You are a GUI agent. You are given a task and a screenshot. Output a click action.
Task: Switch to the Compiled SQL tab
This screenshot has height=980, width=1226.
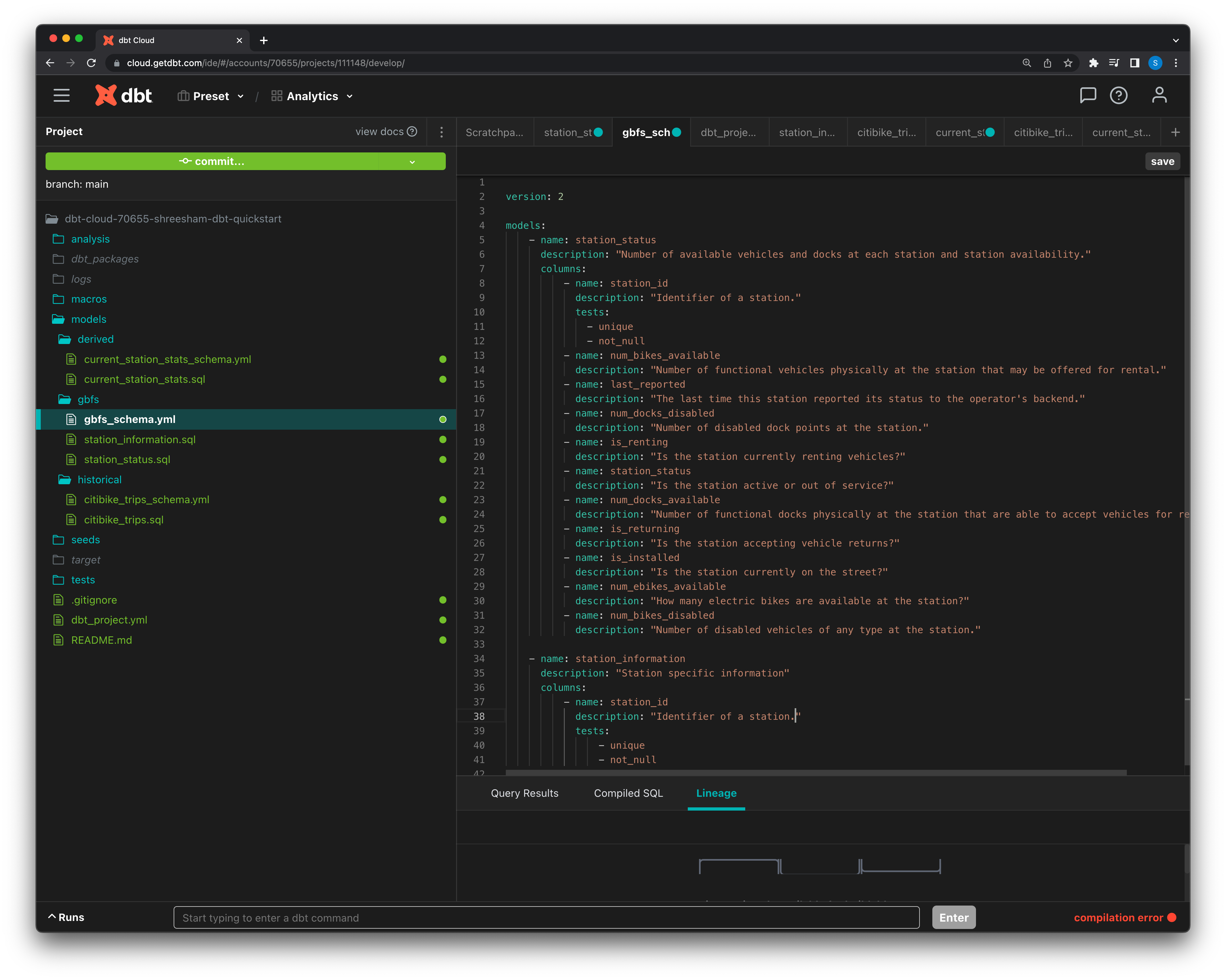point(628,793)
